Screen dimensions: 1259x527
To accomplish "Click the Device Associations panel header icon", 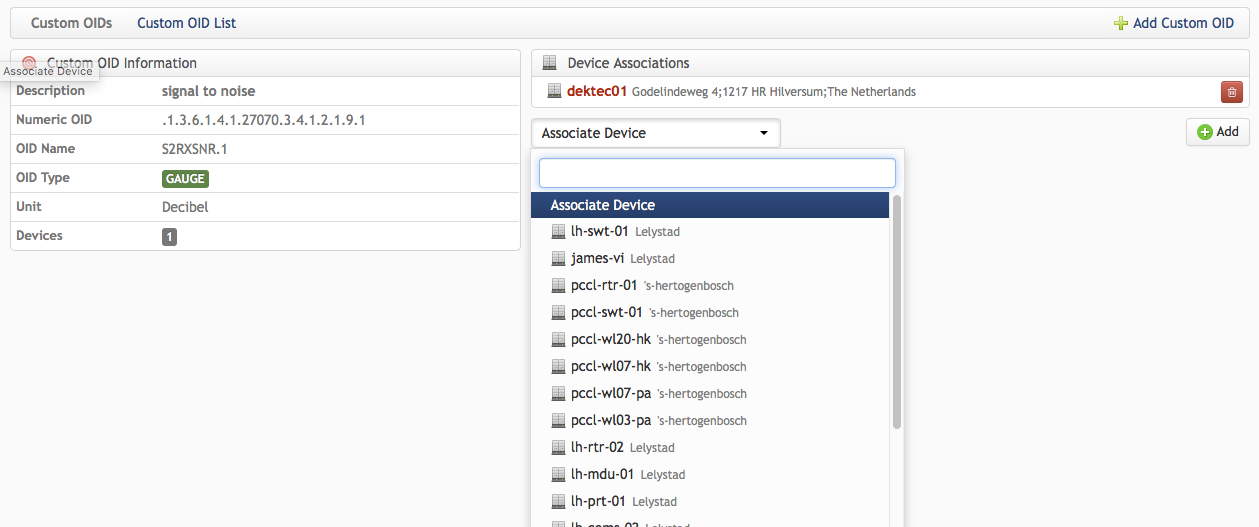I will tap(549, 63).
